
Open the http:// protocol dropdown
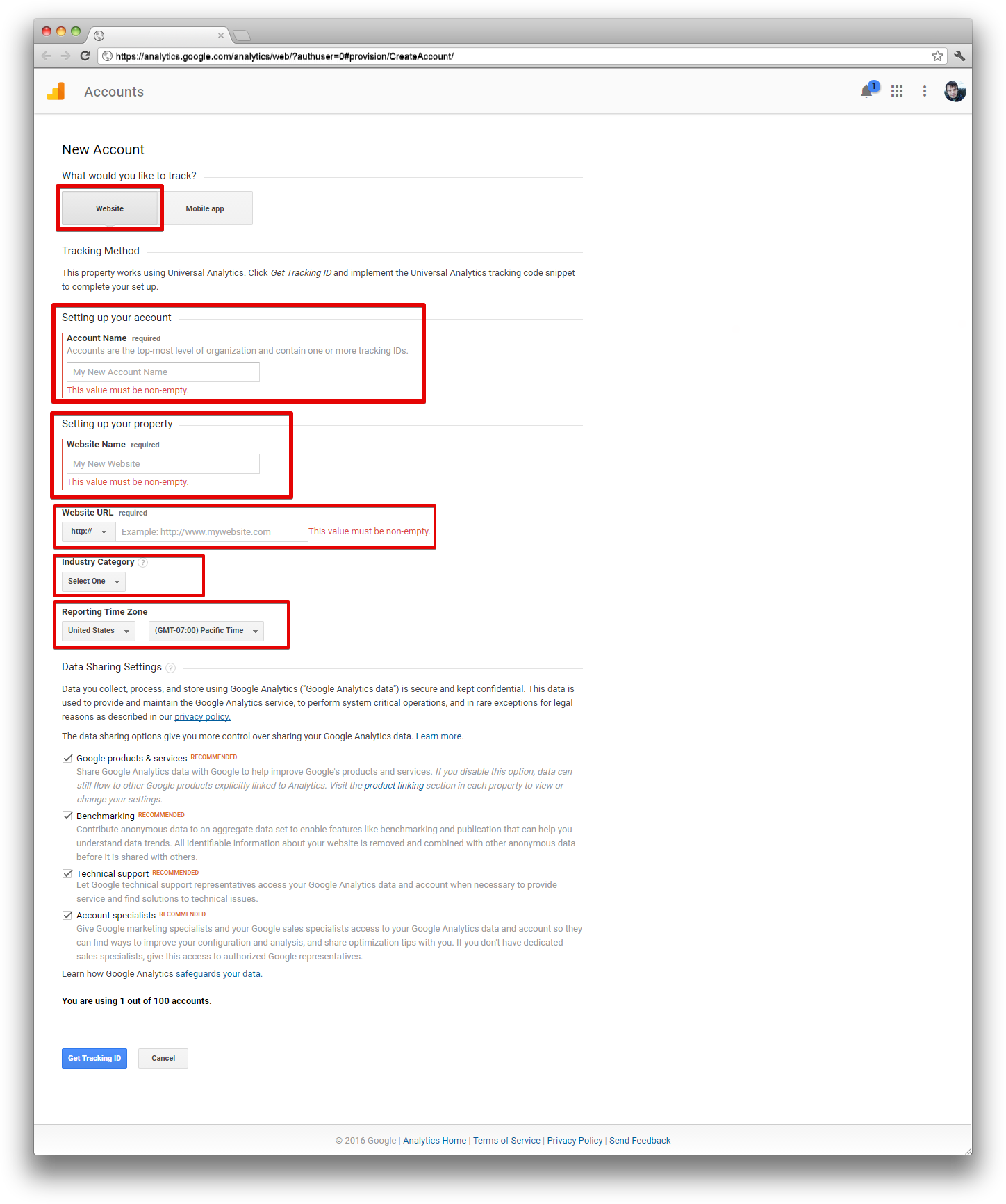pos(88,531)
